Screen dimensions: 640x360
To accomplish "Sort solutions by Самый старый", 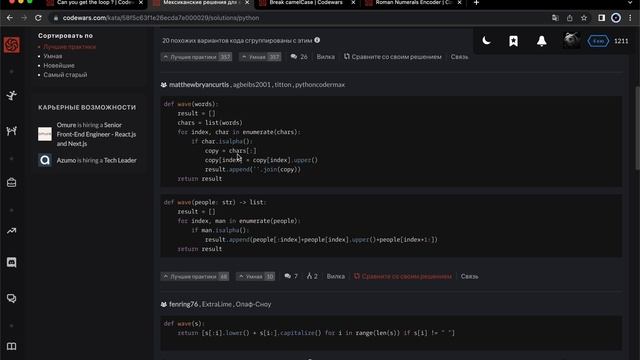I will (x=65, y=75).
